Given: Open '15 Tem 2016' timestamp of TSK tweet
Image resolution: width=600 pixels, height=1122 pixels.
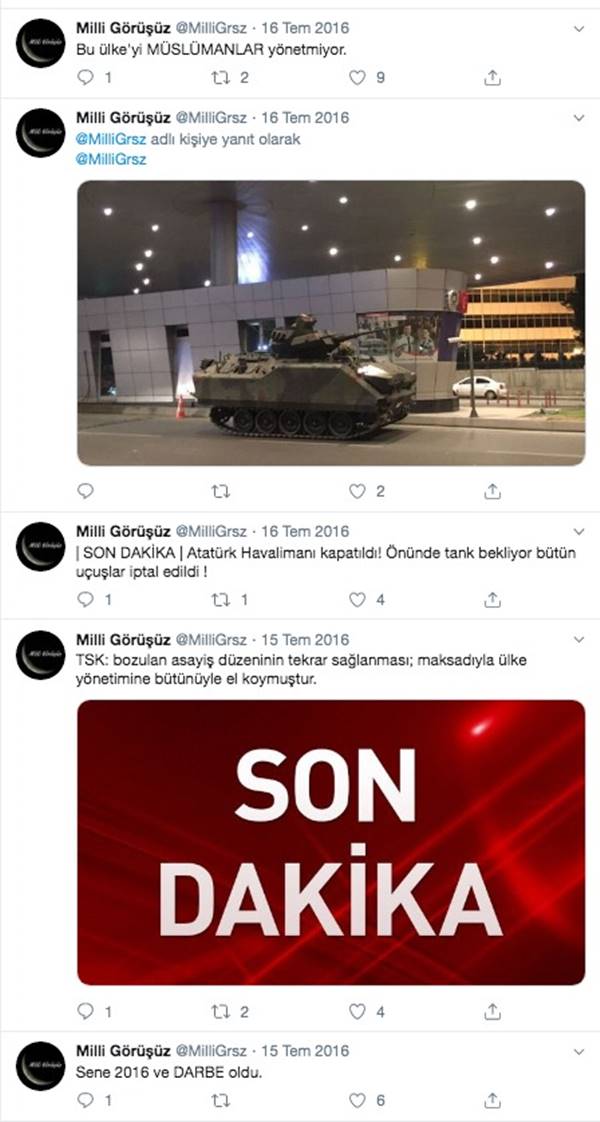Looking at the screenshot, I should click(305, 639).
